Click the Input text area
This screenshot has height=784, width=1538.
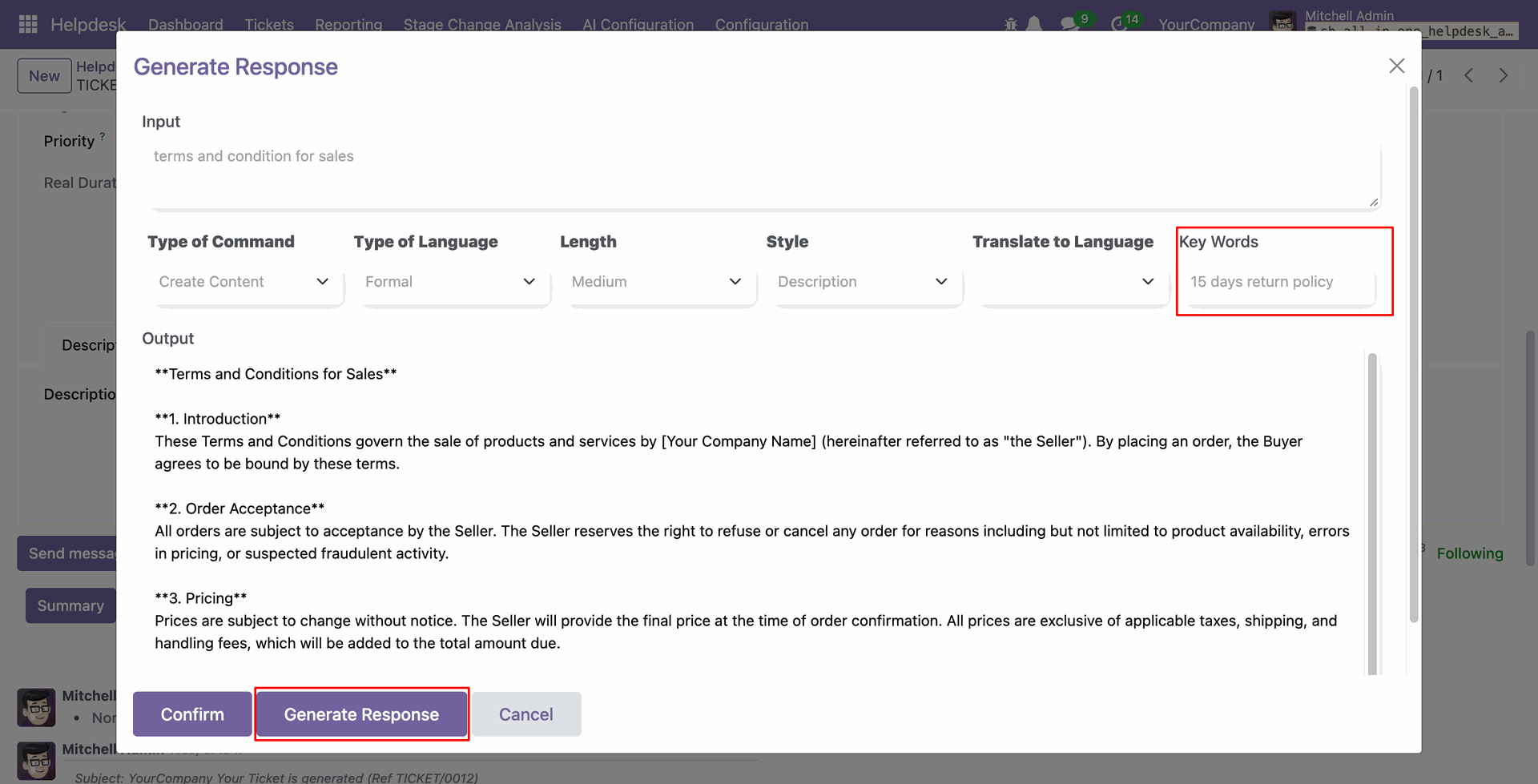764,175
